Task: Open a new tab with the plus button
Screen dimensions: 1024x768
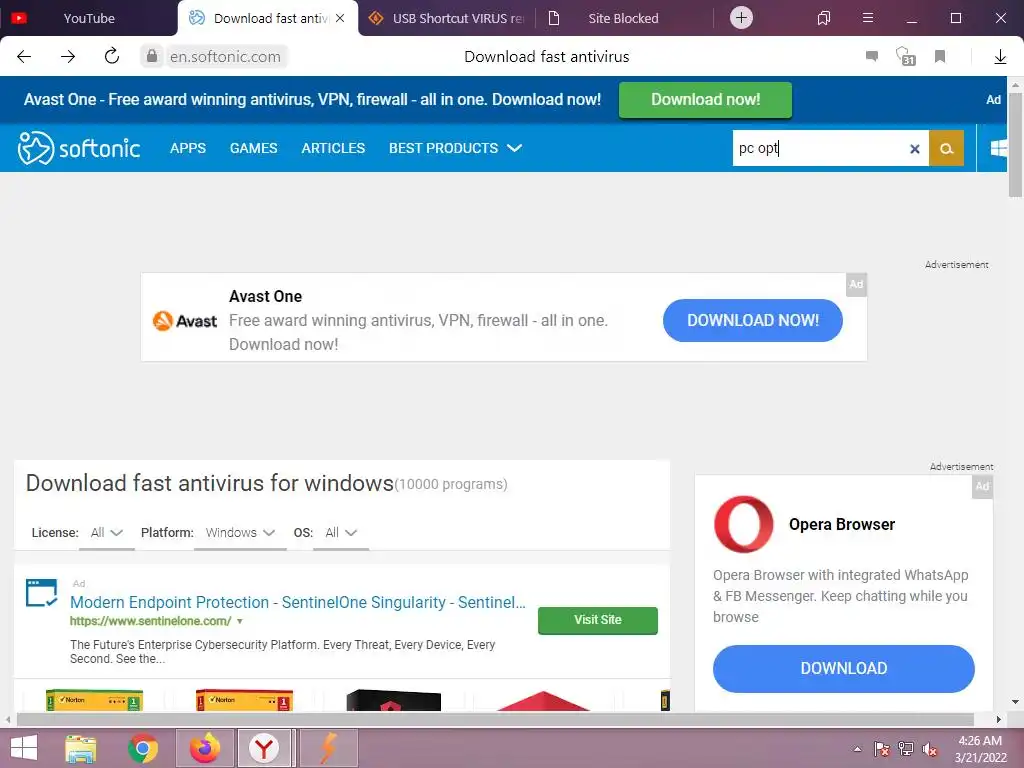Action: click(741, 18)
